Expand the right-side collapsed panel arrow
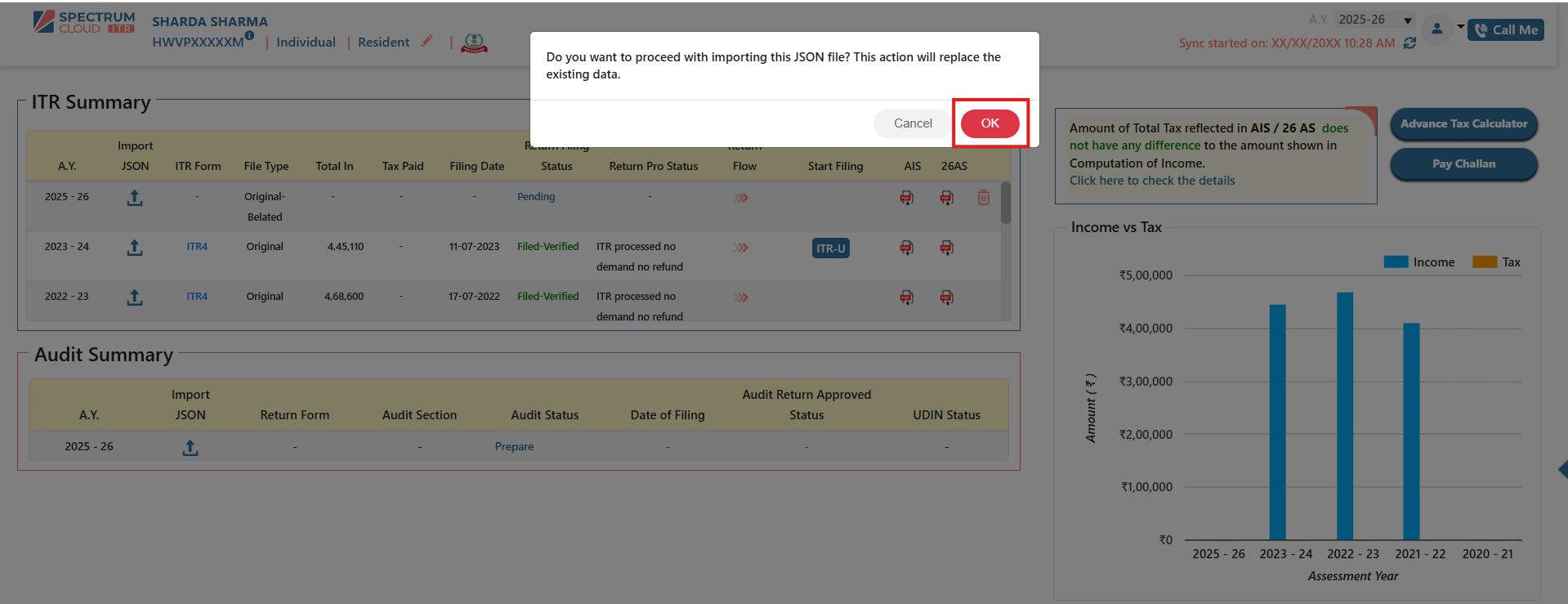The image size is (1568, 604). coord(1561,469)
